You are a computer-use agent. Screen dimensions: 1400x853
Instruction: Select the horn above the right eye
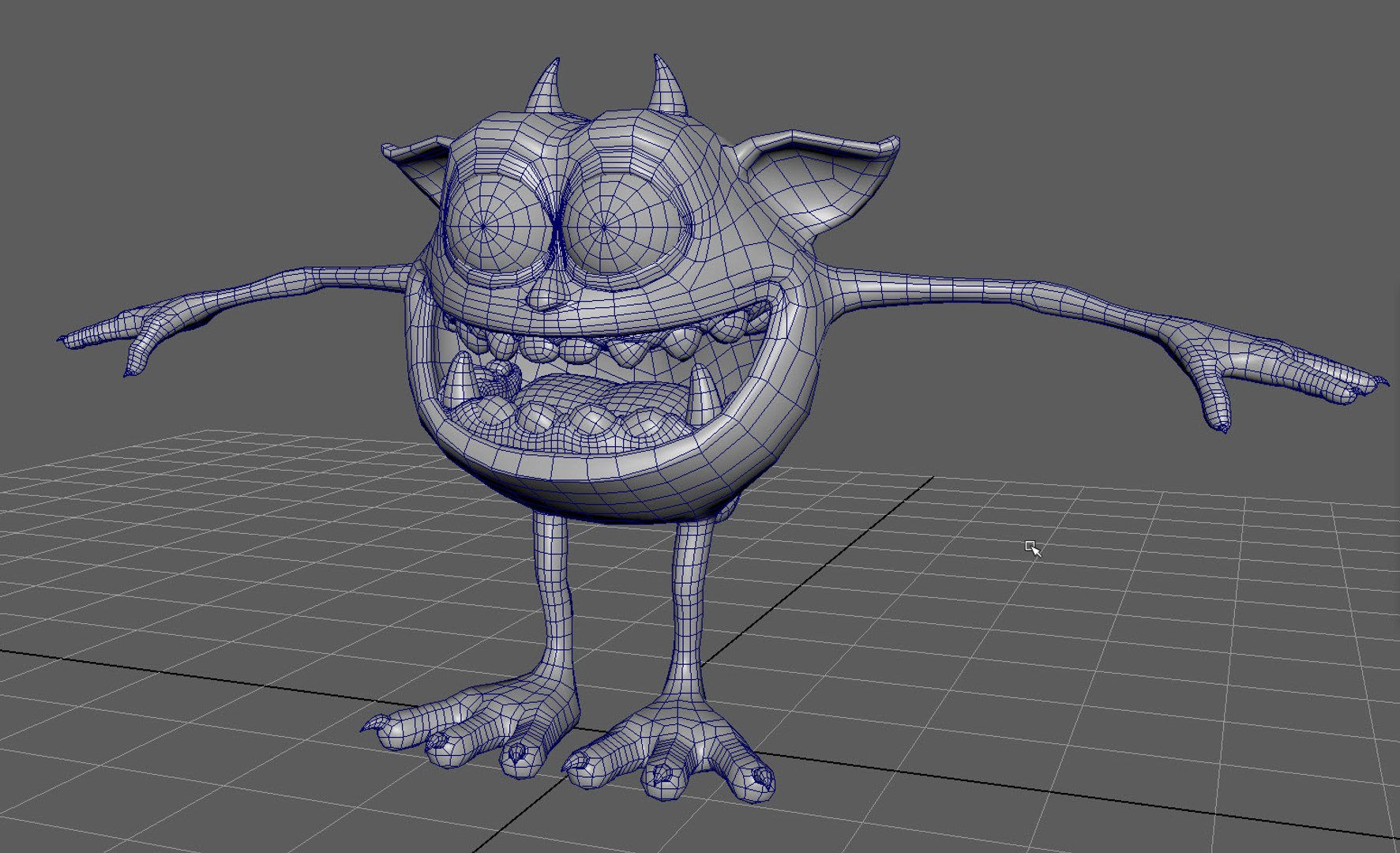point(668,85)
